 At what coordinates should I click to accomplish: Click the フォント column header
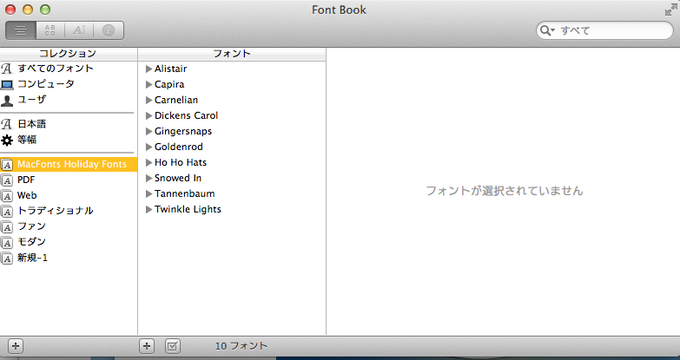[232, 54]
